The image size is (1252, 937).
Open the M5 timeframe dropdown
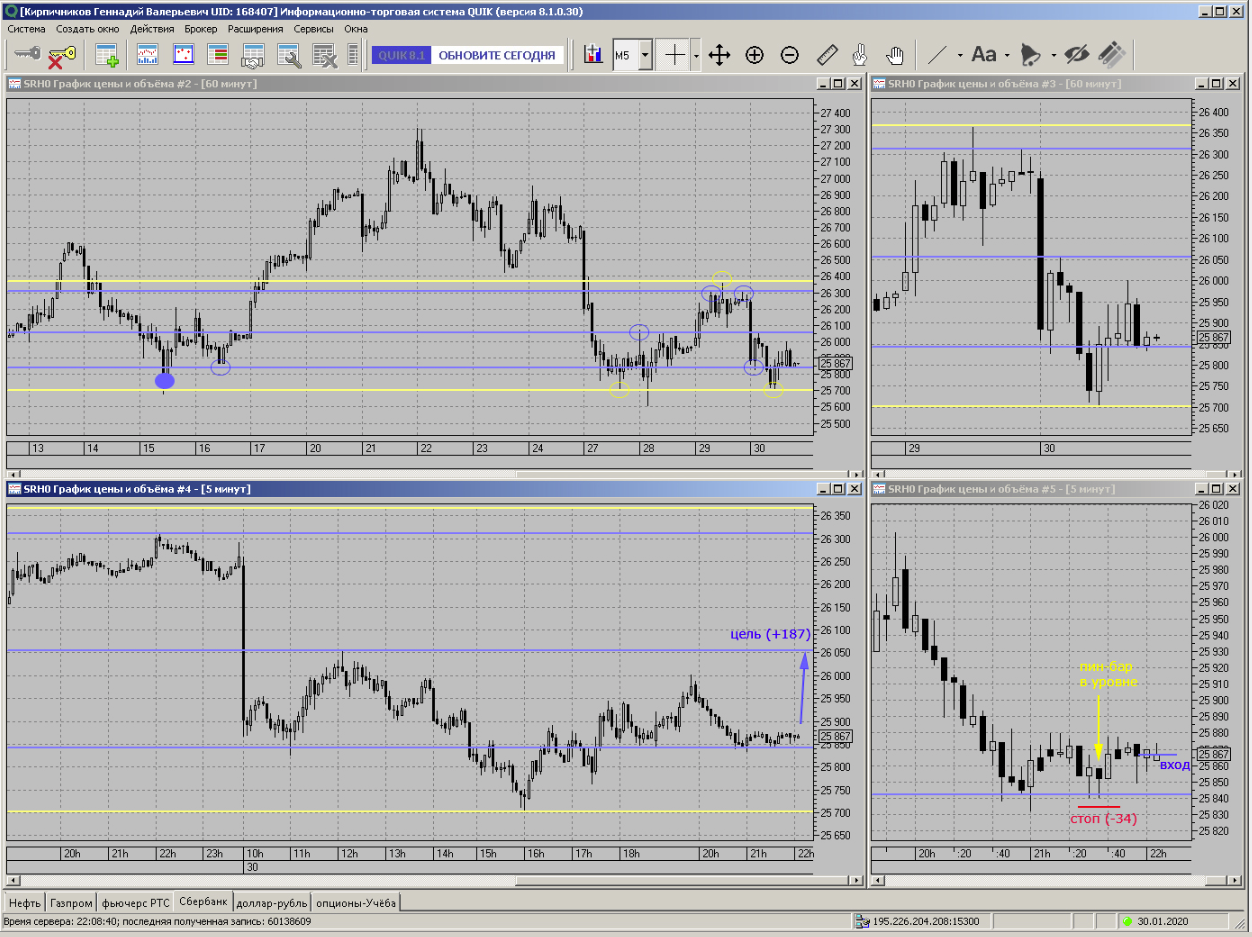click(x=645, y=56)
